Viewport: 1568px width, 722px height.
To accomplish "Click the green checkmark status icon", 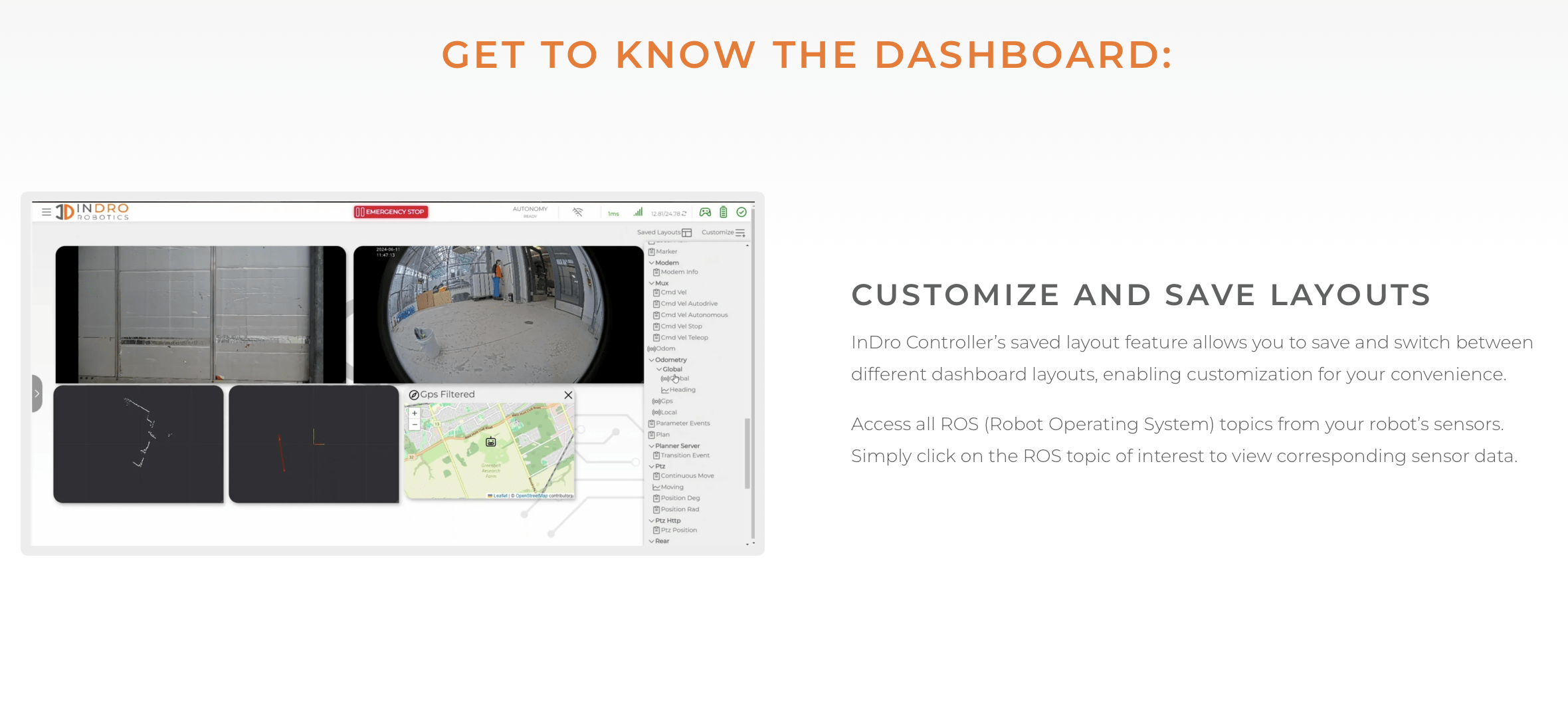I will (x=741, y=212).
